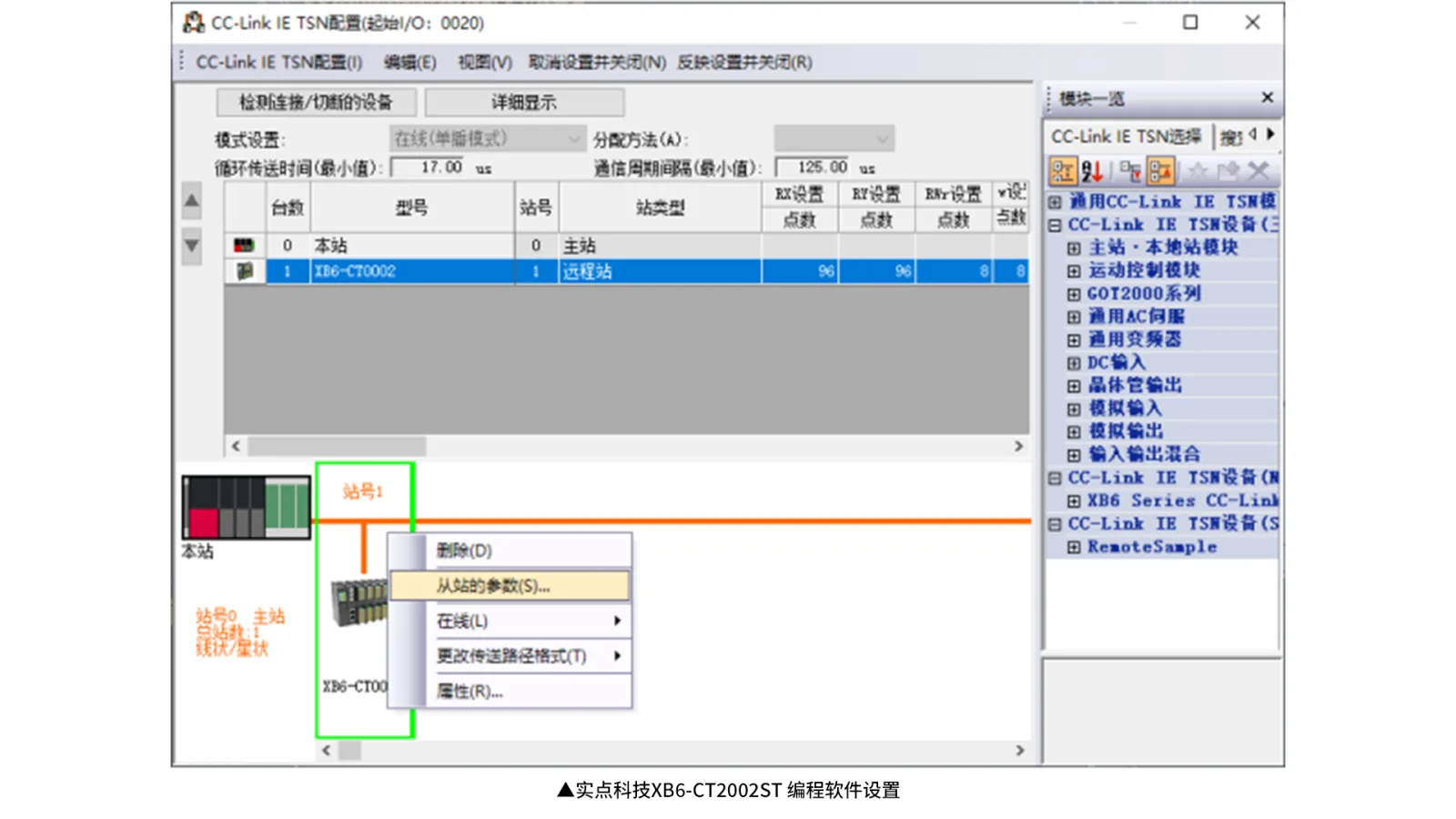Choose 属性(R)... in the context menu
The image size is (1456, 819).
coord(511,692)
